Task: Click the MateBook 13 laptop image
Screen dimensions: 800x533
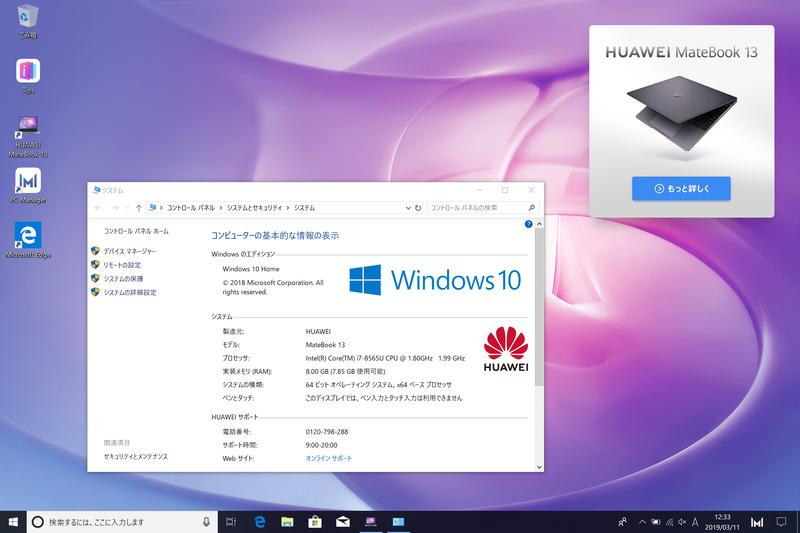Action: pyautogui.click(x=682, y=113)
